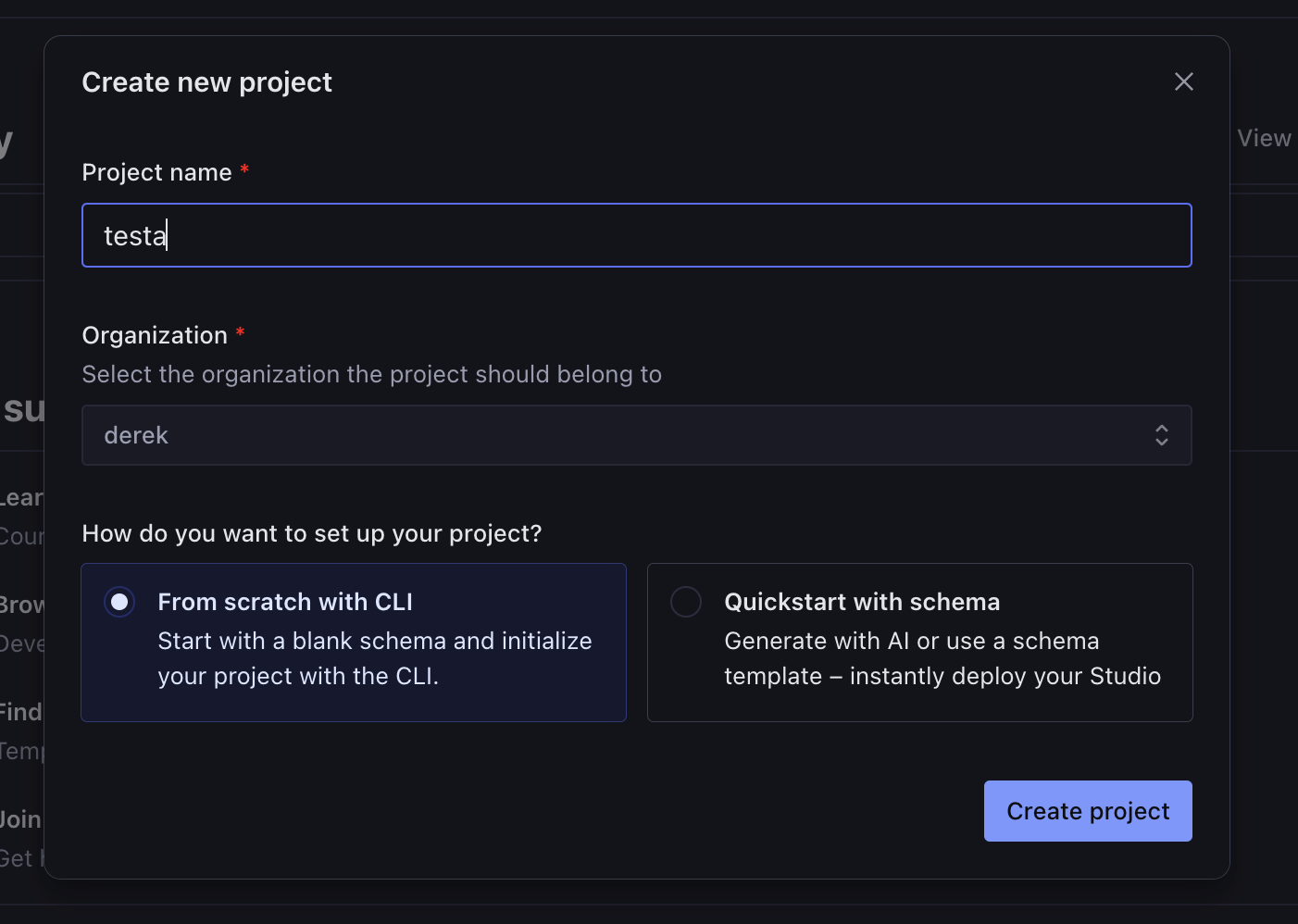The width and height of the screenshot is (1298, 924).
Task: Click the View link behind the dialog
Action: [x=1264, y=138]
